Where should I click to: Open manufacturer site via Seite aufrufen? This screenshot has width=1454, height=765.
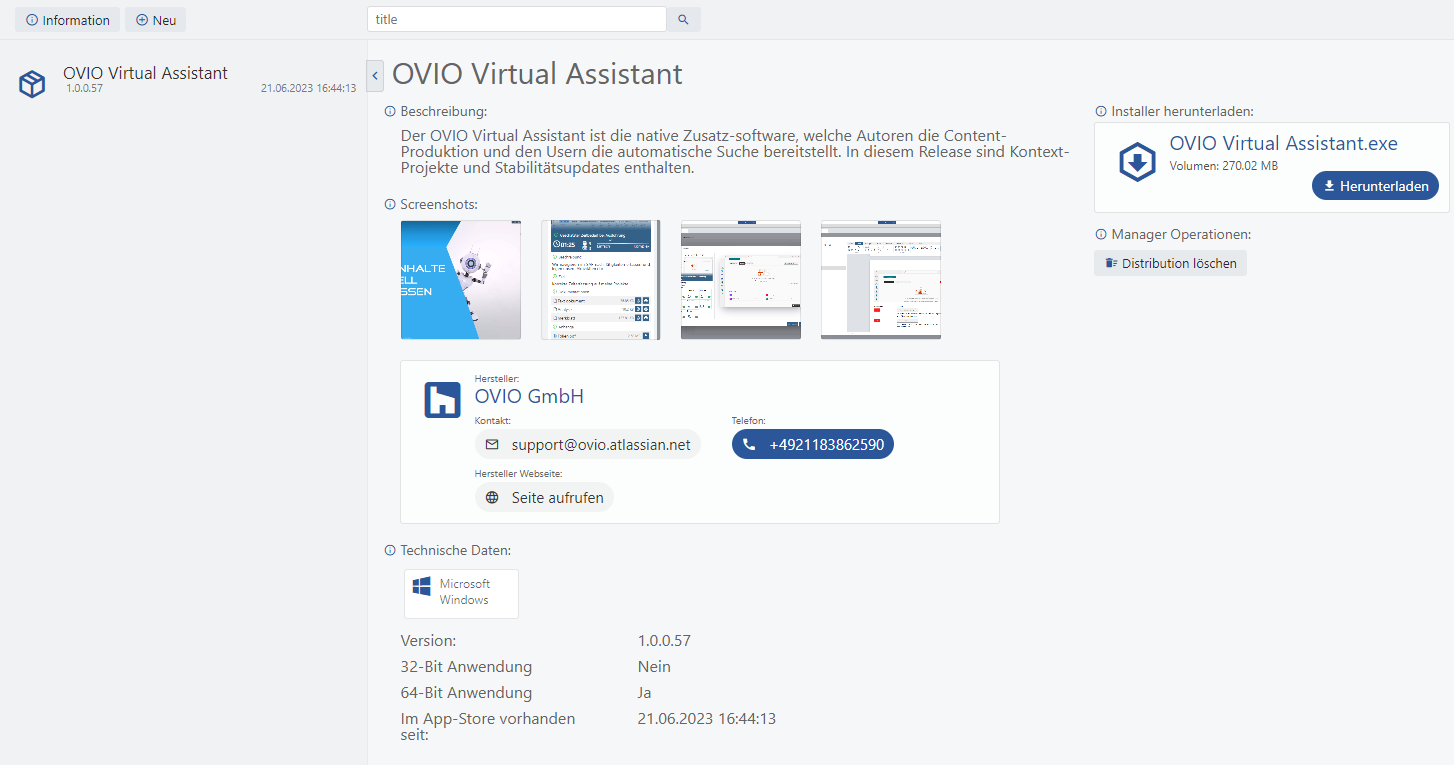click(x=545, y=497)
